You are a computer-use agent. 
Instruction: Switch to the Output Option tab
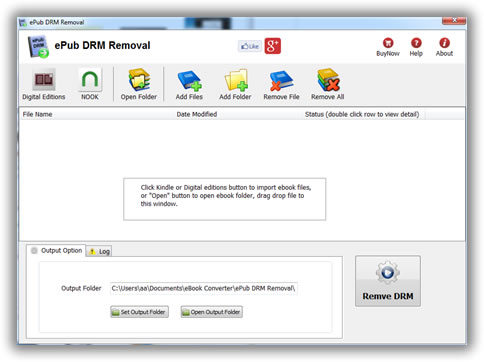[56, 250]
